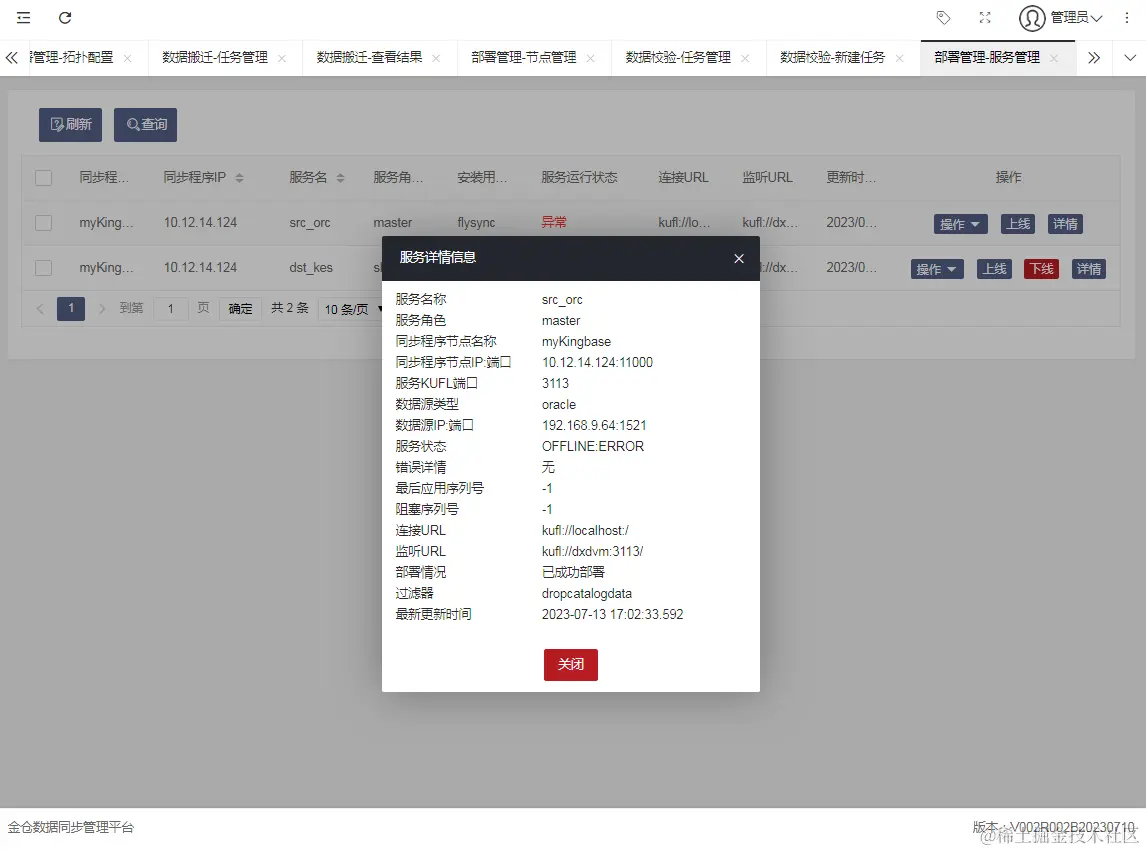Open 操作 dropdown for src_orc row
1146x852 pixels.
pos(960,224)
